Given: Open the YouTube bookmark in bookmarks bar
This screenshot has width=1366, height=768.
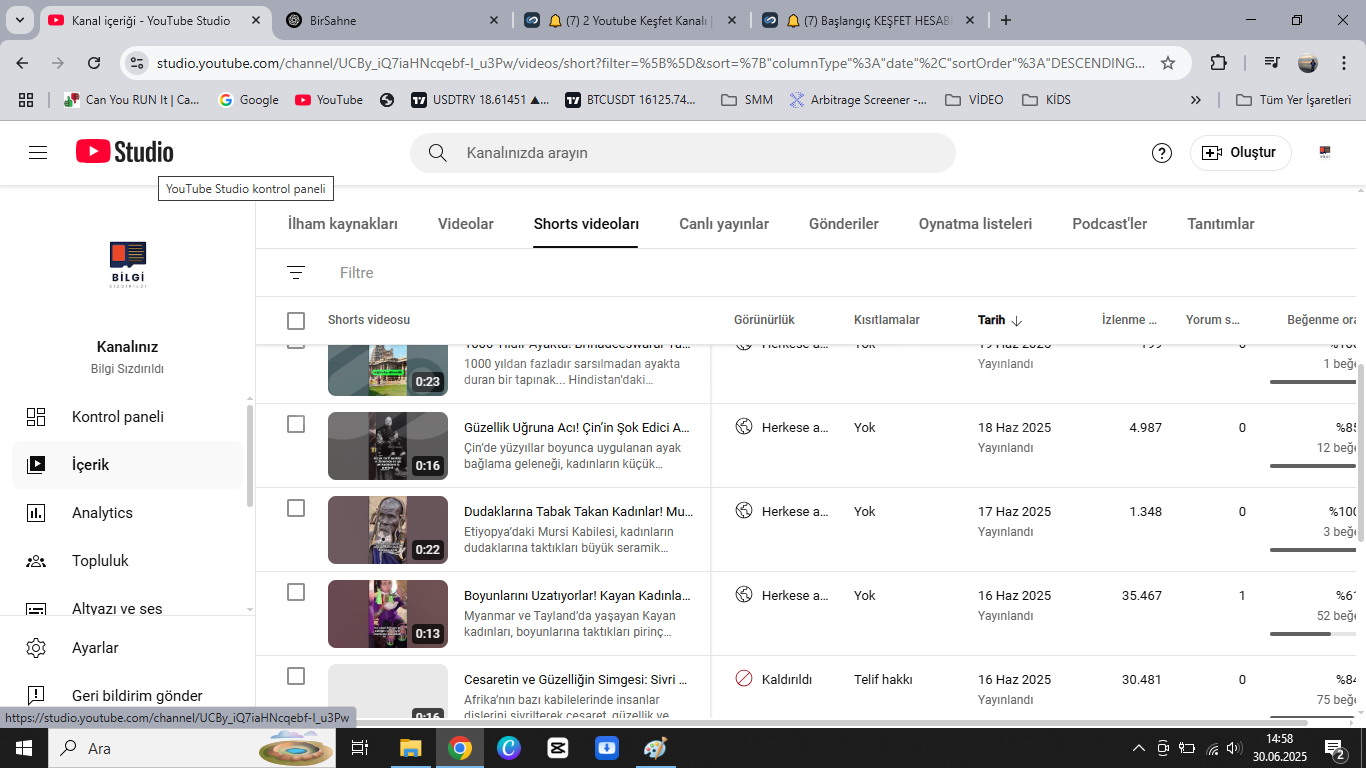Looking at the screenshot, I should (329, 100).
